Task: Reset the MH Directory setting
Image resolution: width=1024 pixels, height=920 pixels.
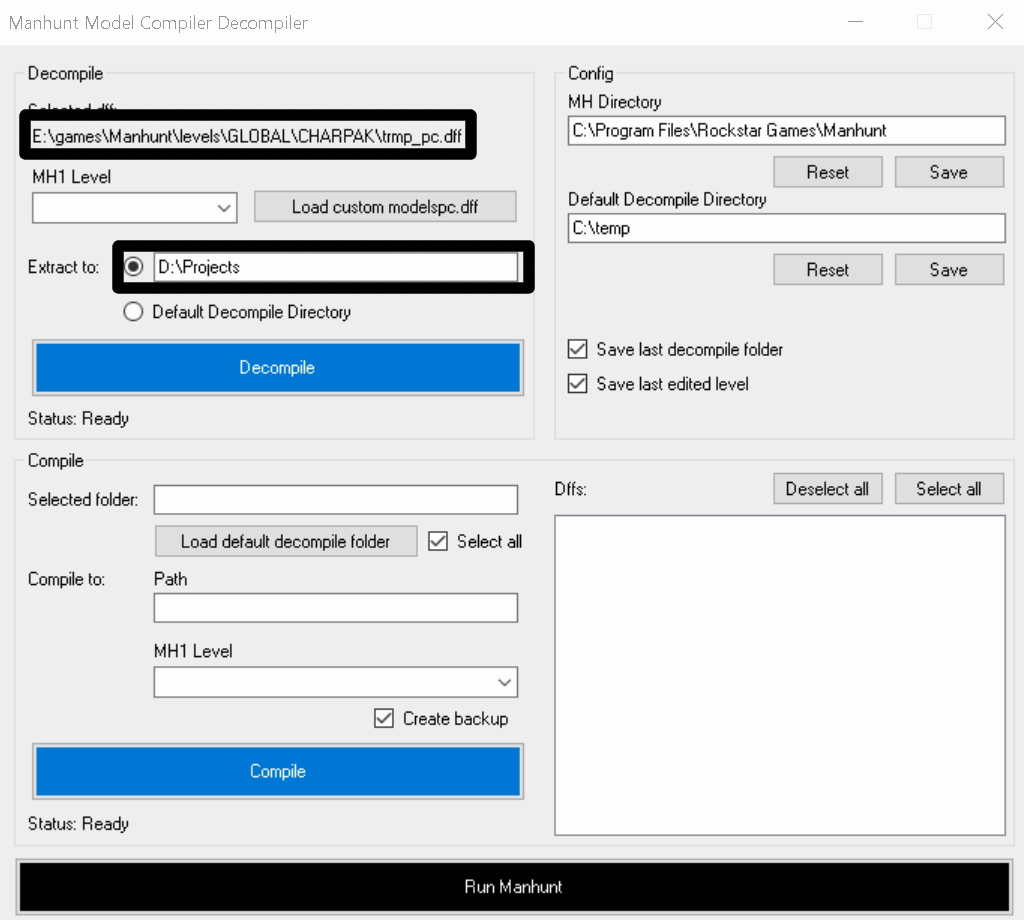Action: click(827, 172)
